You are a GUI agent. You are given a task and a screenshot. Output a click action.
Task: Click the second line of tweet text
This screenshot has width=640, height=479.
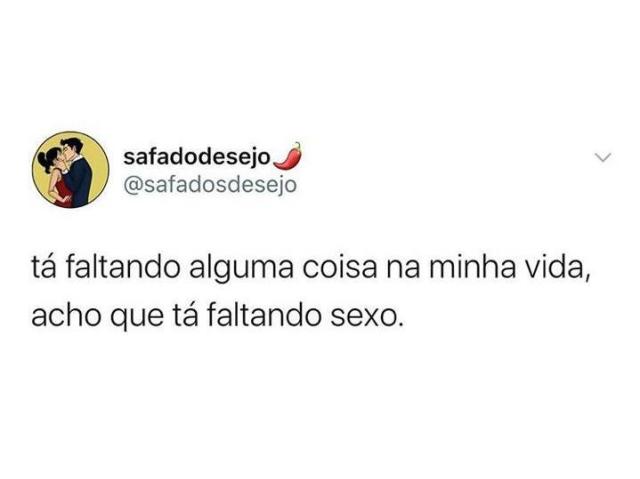[217, 318]
